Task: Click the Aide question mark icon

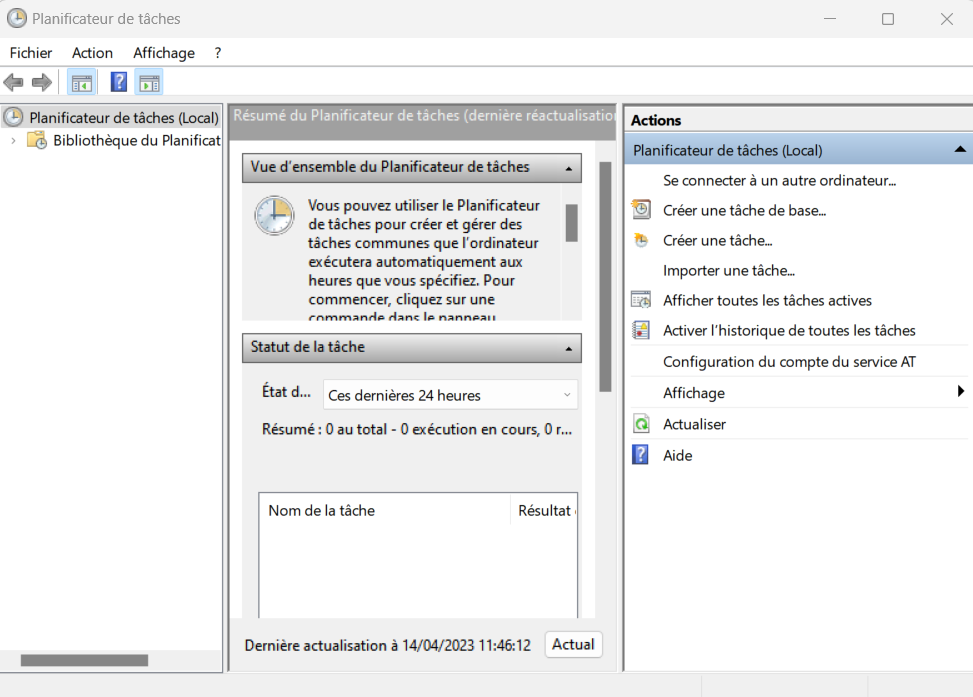Action: point(641,455)
